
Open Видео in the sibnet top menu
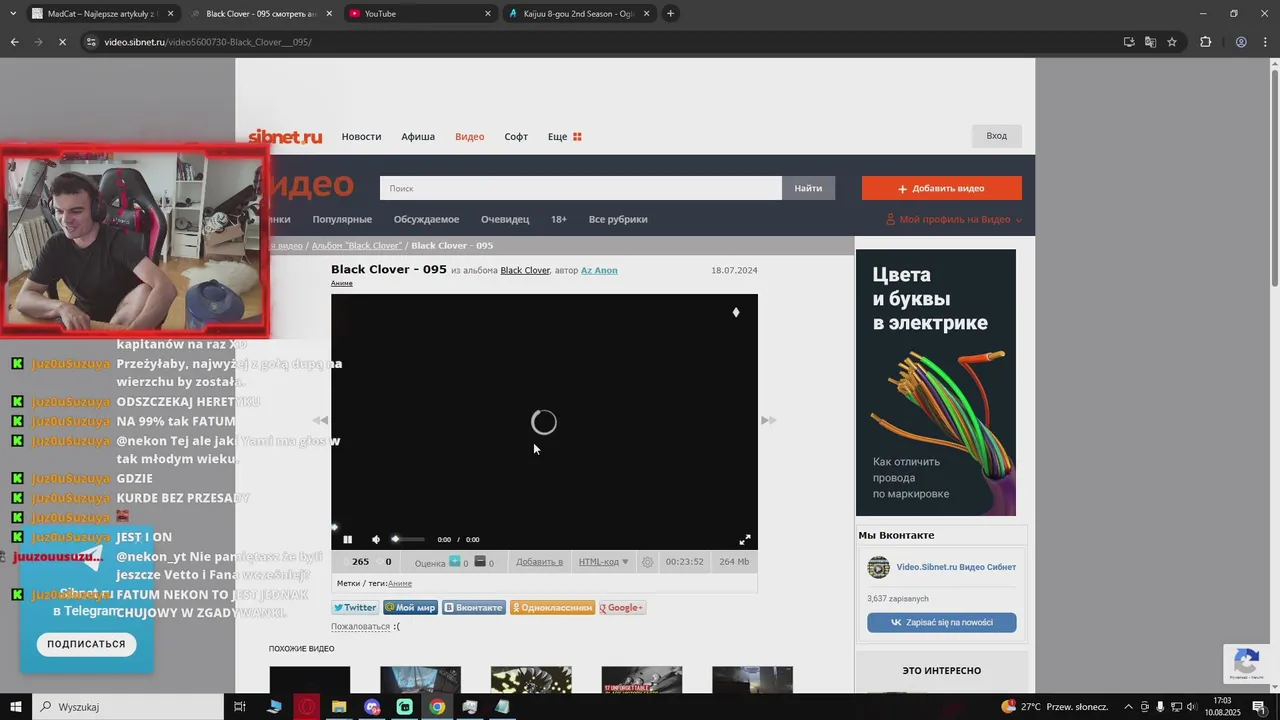(469, 136)
